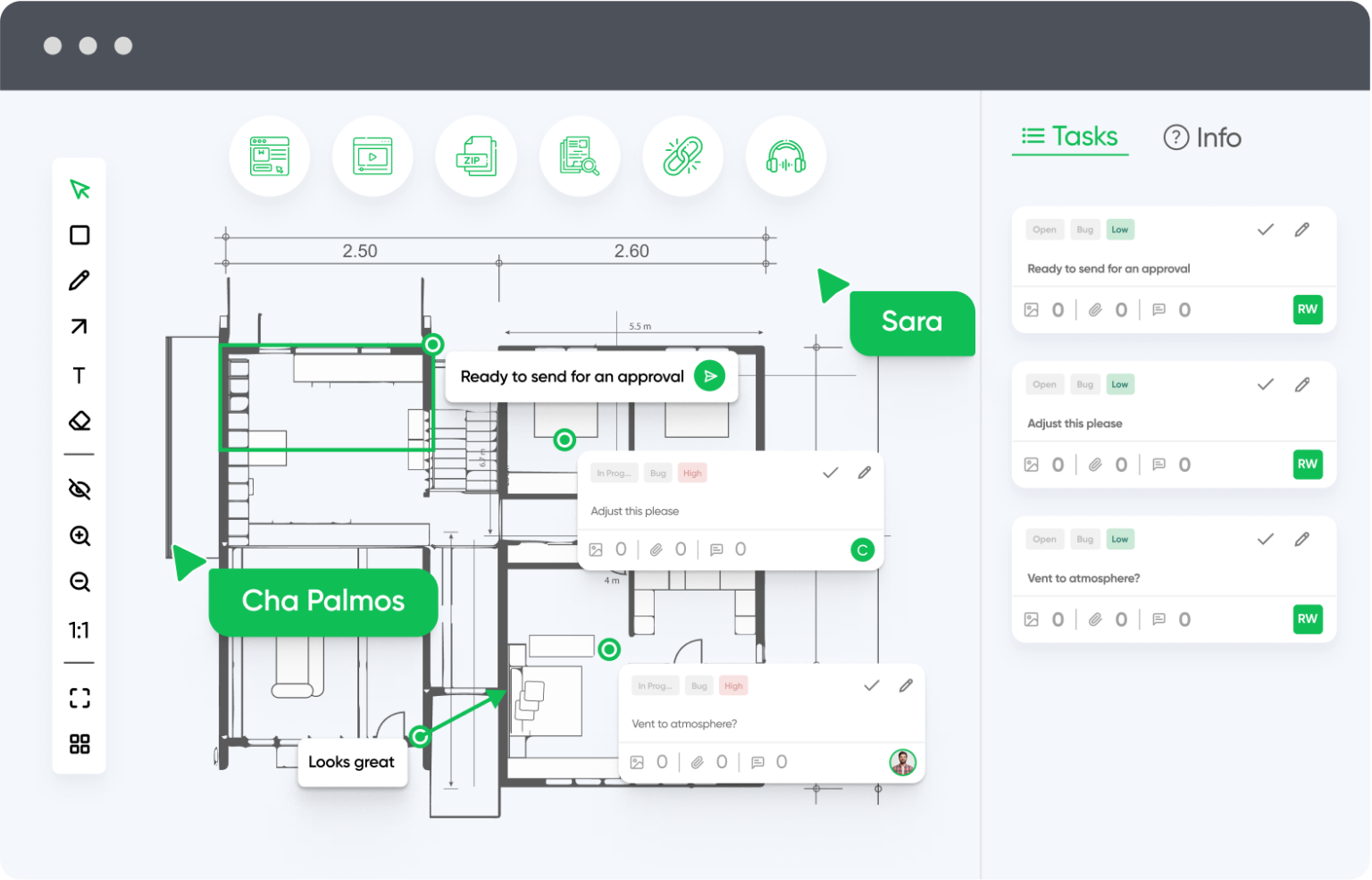Select the Arrow annotation tool
1372x880 pixels.
pos(79,328)
